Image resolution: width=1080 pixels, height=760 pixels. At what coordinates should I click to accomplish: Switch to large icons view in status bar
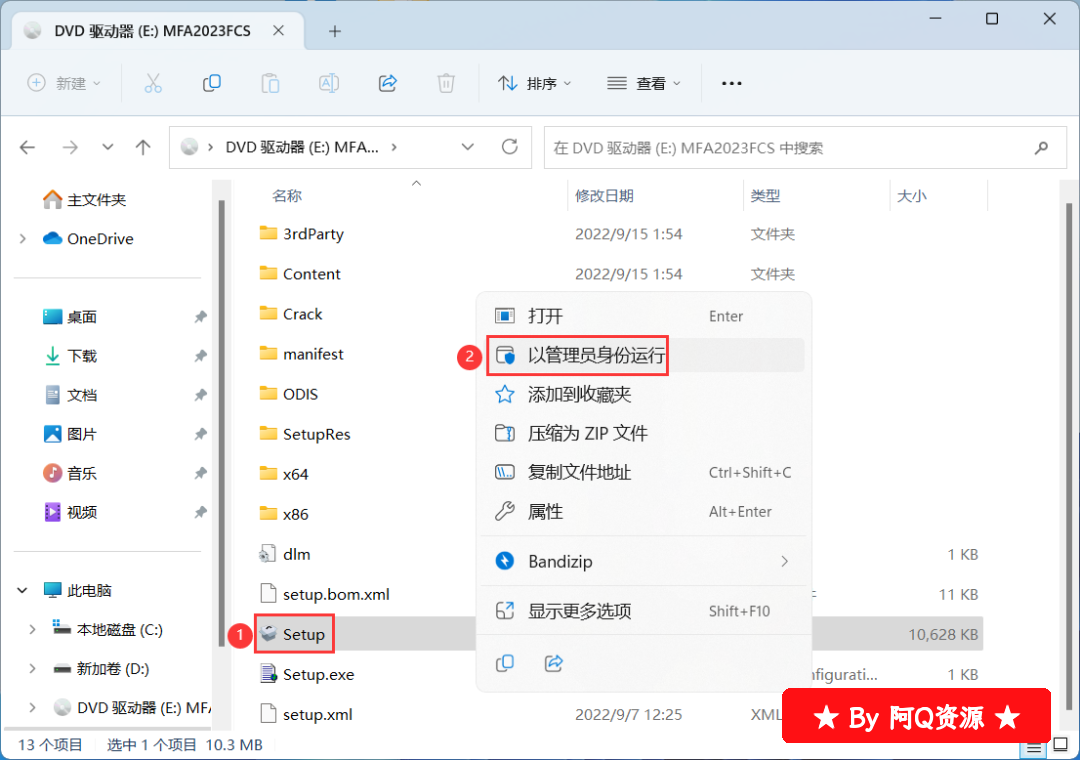click(1061, 746)
